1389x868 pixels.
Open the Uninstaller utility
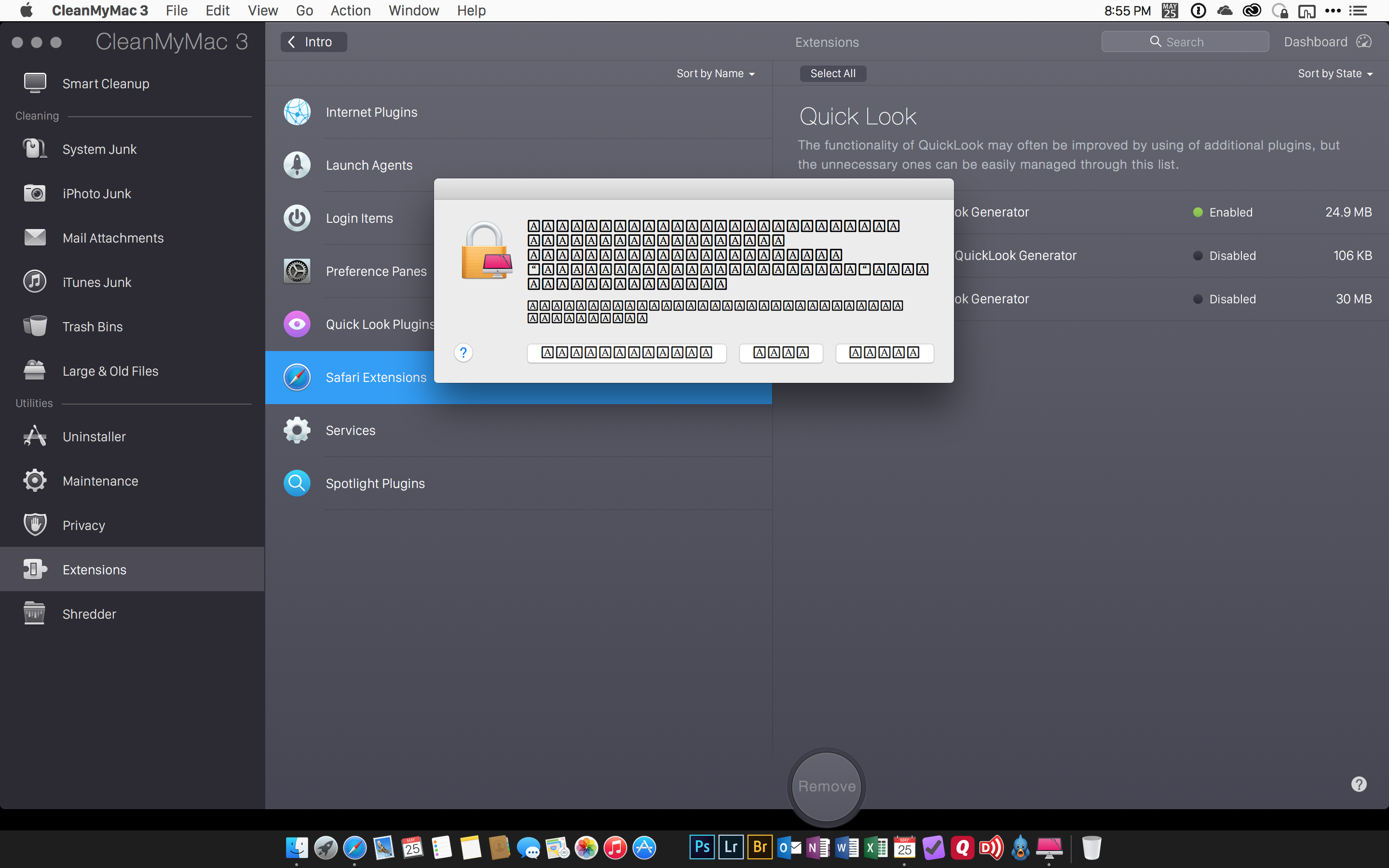132,437
